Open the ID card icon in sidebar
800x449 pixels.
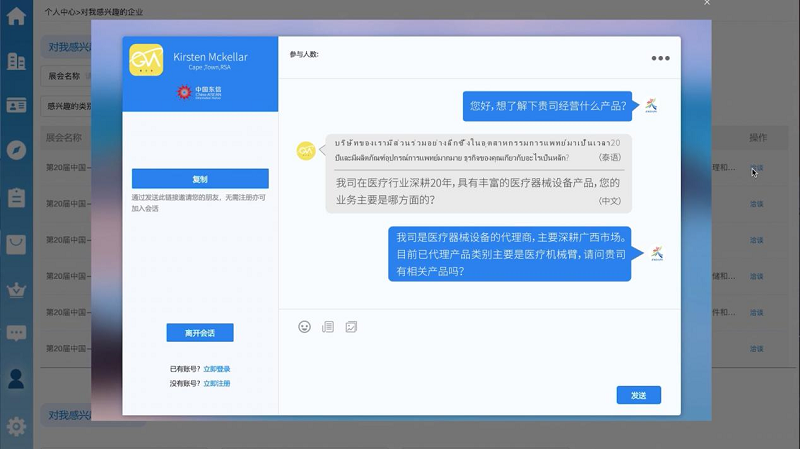click(16, 106)
